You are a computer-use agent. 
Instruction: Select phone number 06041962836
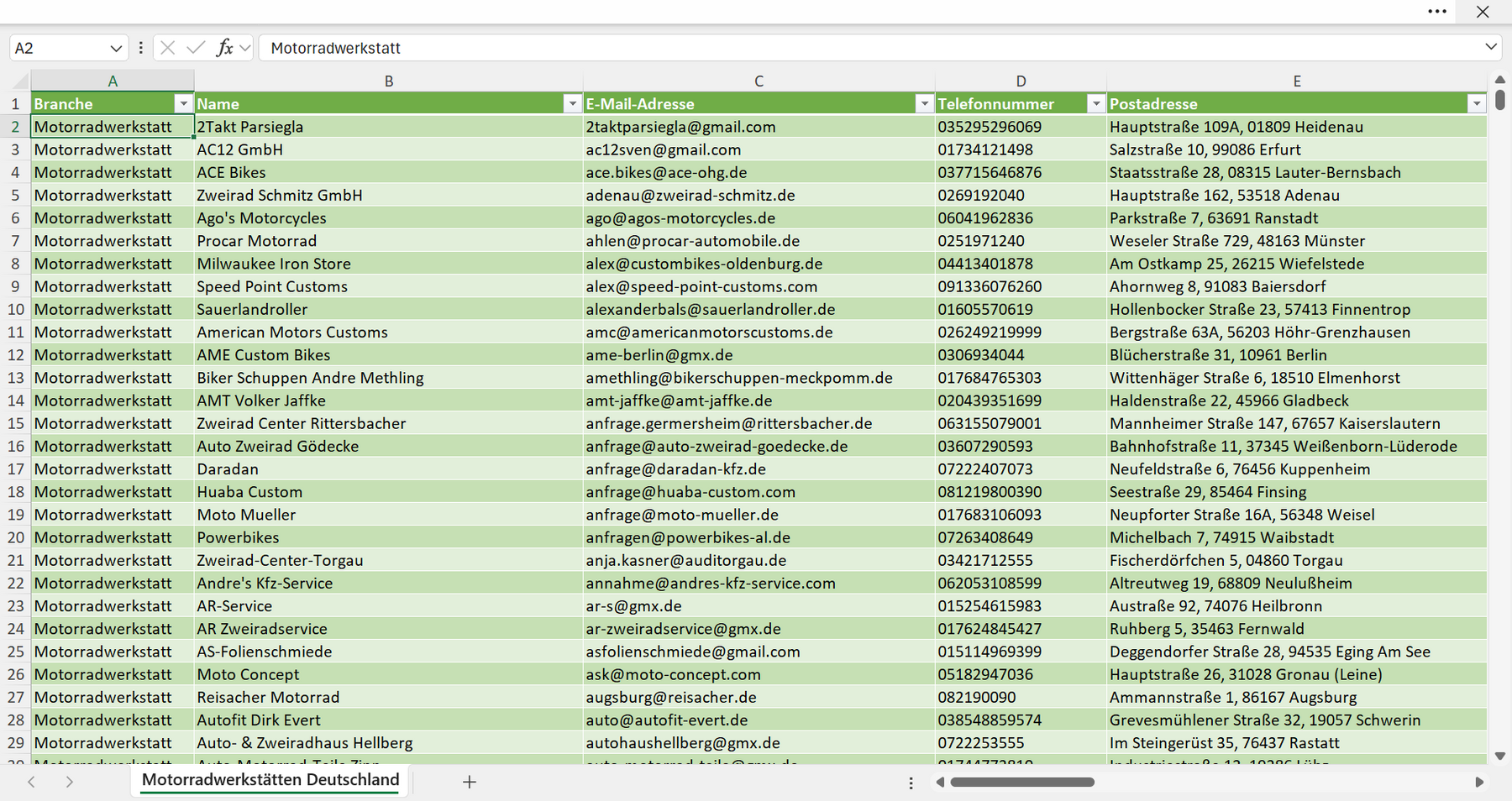tap(1021, 217)
